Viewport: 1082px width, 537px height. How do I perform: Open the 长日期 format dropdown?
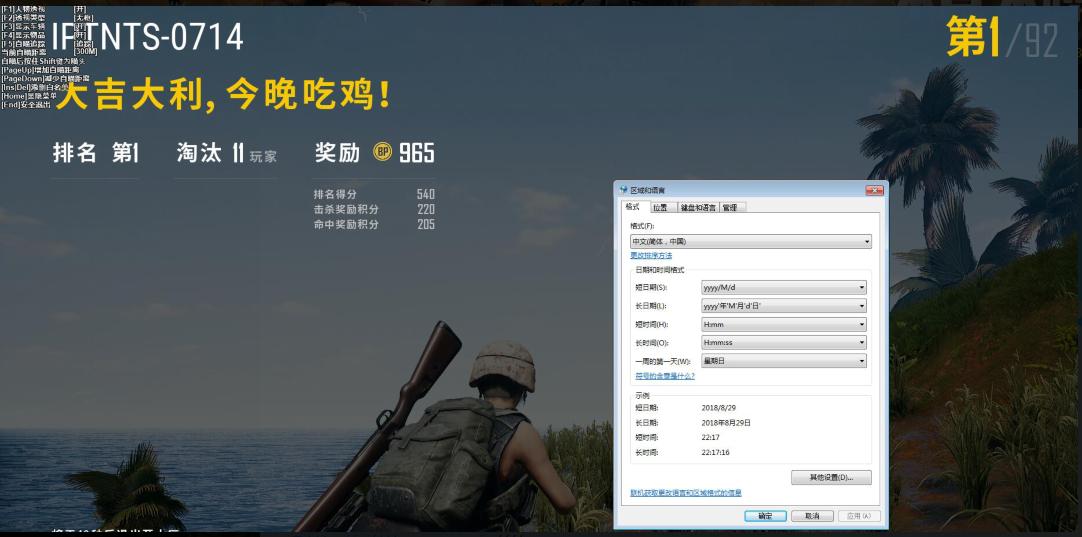tap(784, 306)
